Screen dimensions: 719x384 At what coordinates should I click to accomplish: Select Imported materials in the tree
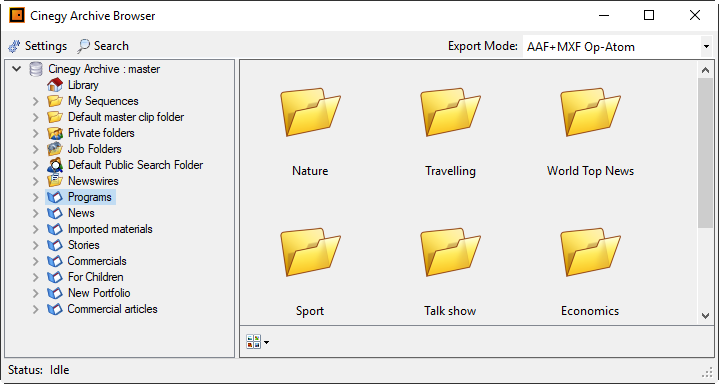point(110,229)
